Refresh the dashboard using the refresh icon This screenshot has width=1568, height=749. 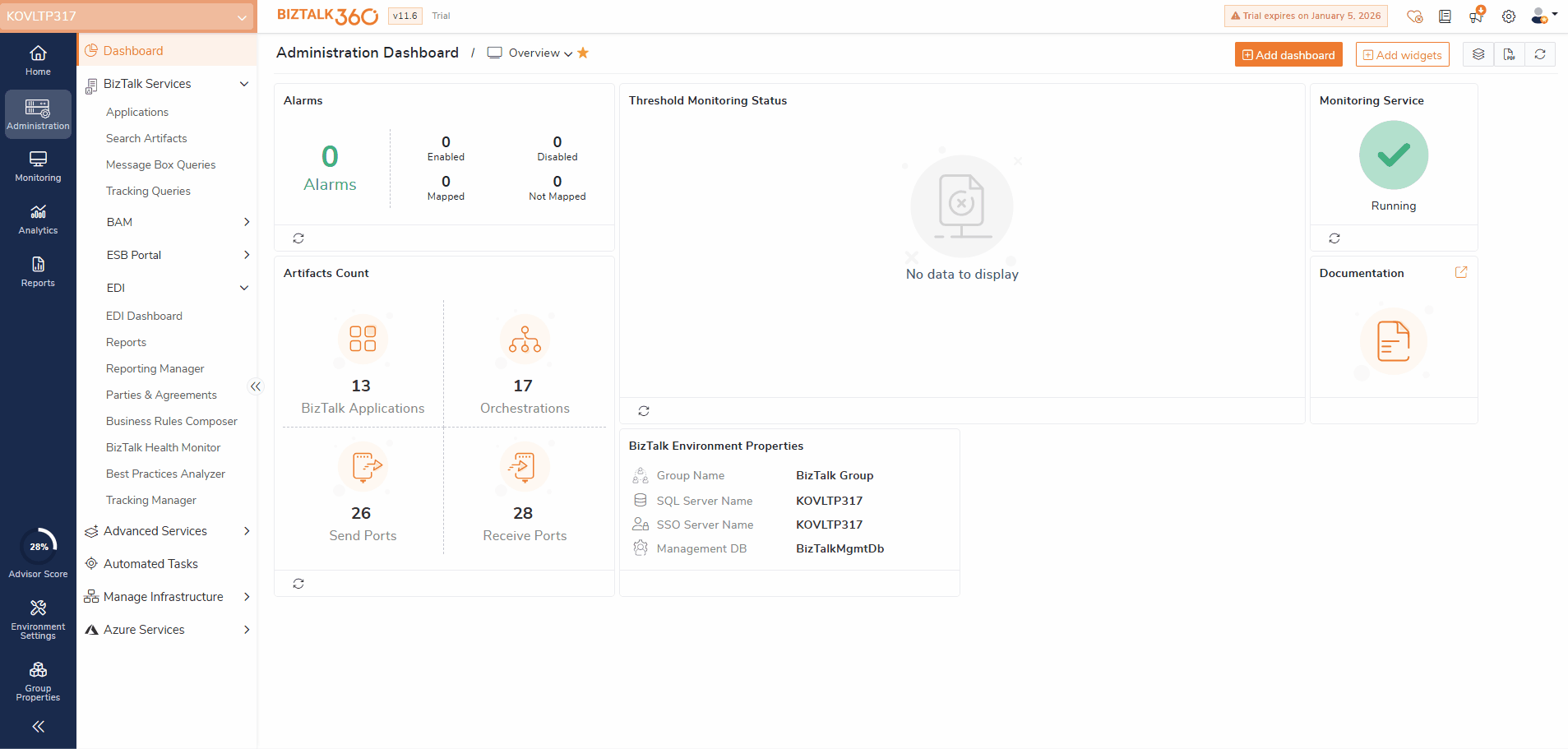(x=1542, y=54)
